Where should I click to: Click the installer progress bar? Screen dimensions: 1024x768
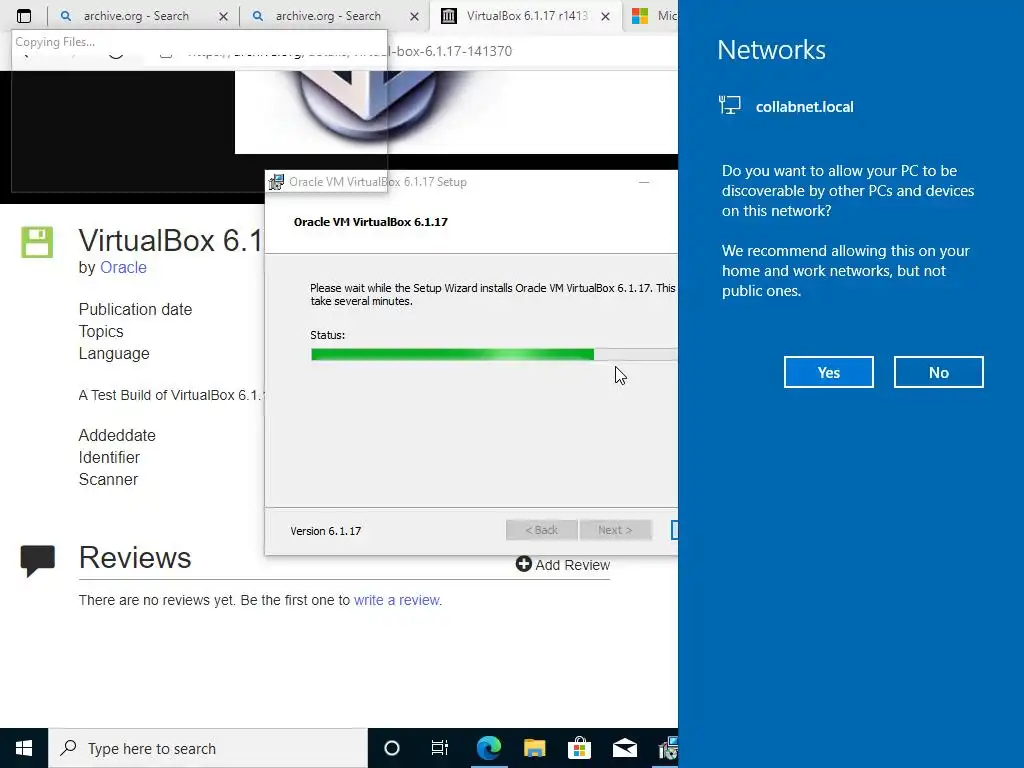(x=494, y=354)
